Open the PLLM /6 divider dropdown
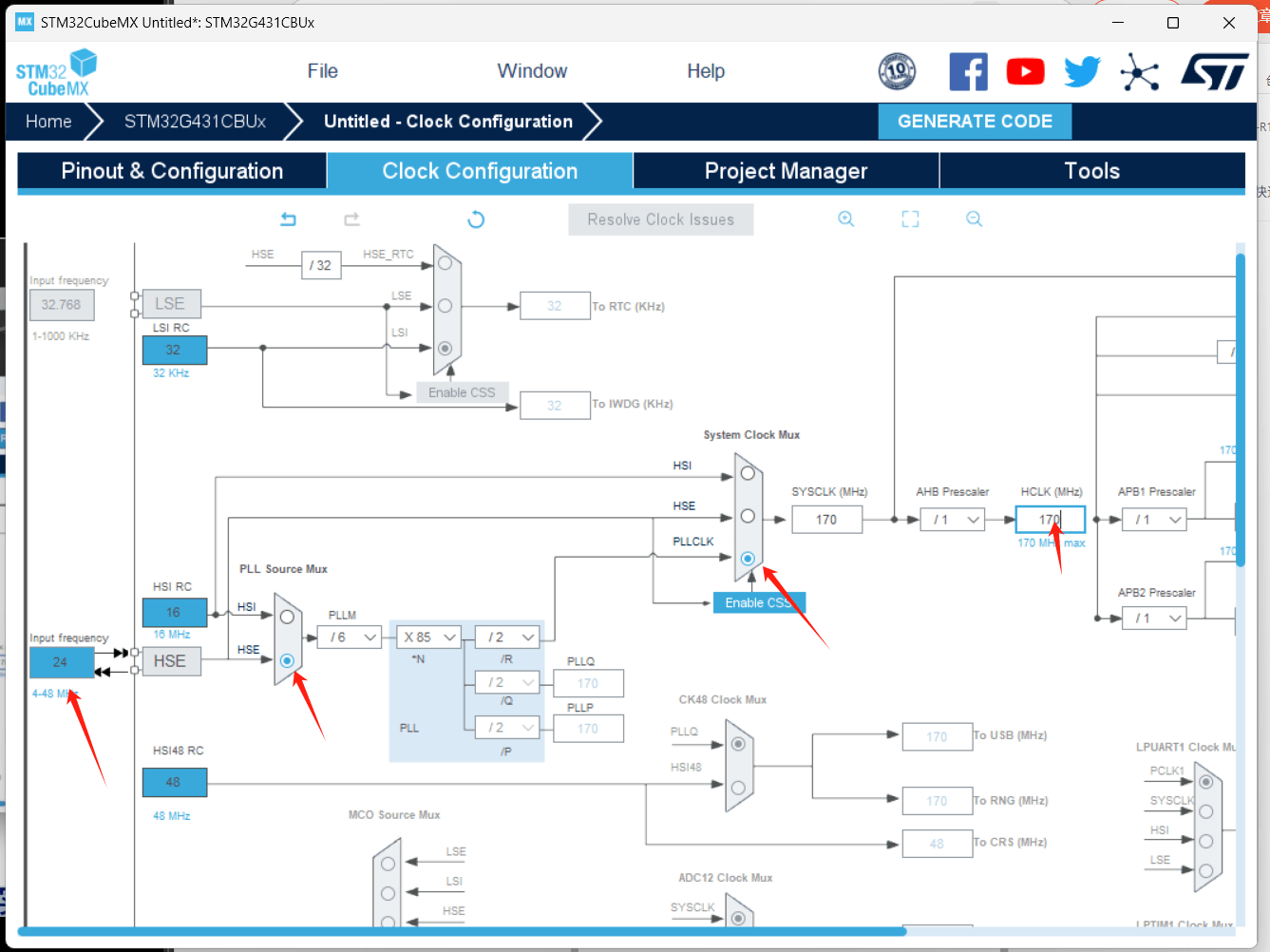Image resolution: width=1270 pixels, height=952 pixels. tap(349, 638)
